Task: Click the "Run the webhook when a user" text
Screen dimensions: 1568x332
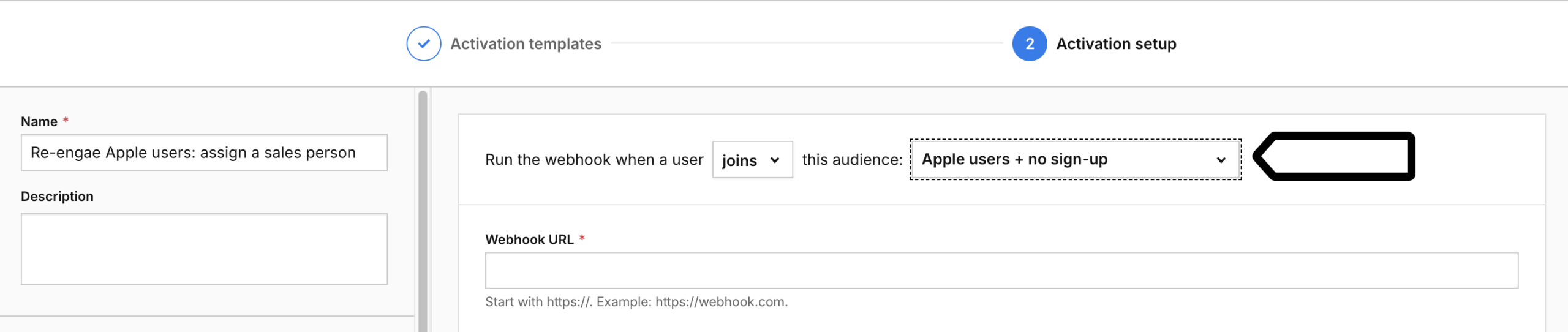Action: pyautogui.click(x=594, y=160)
